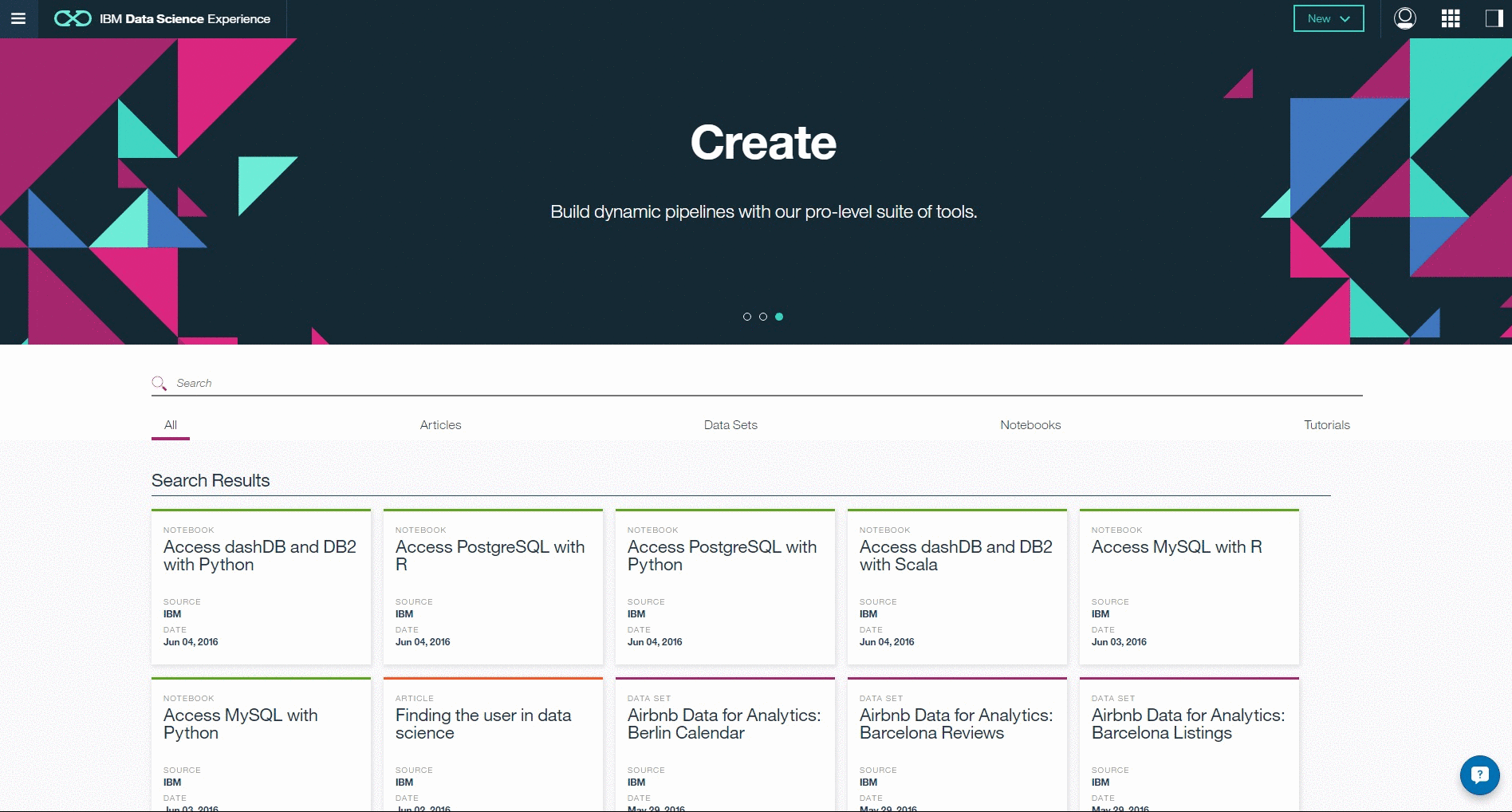Open the user profile icon
1512x812 pixels.
click(x=1404, y=18)
